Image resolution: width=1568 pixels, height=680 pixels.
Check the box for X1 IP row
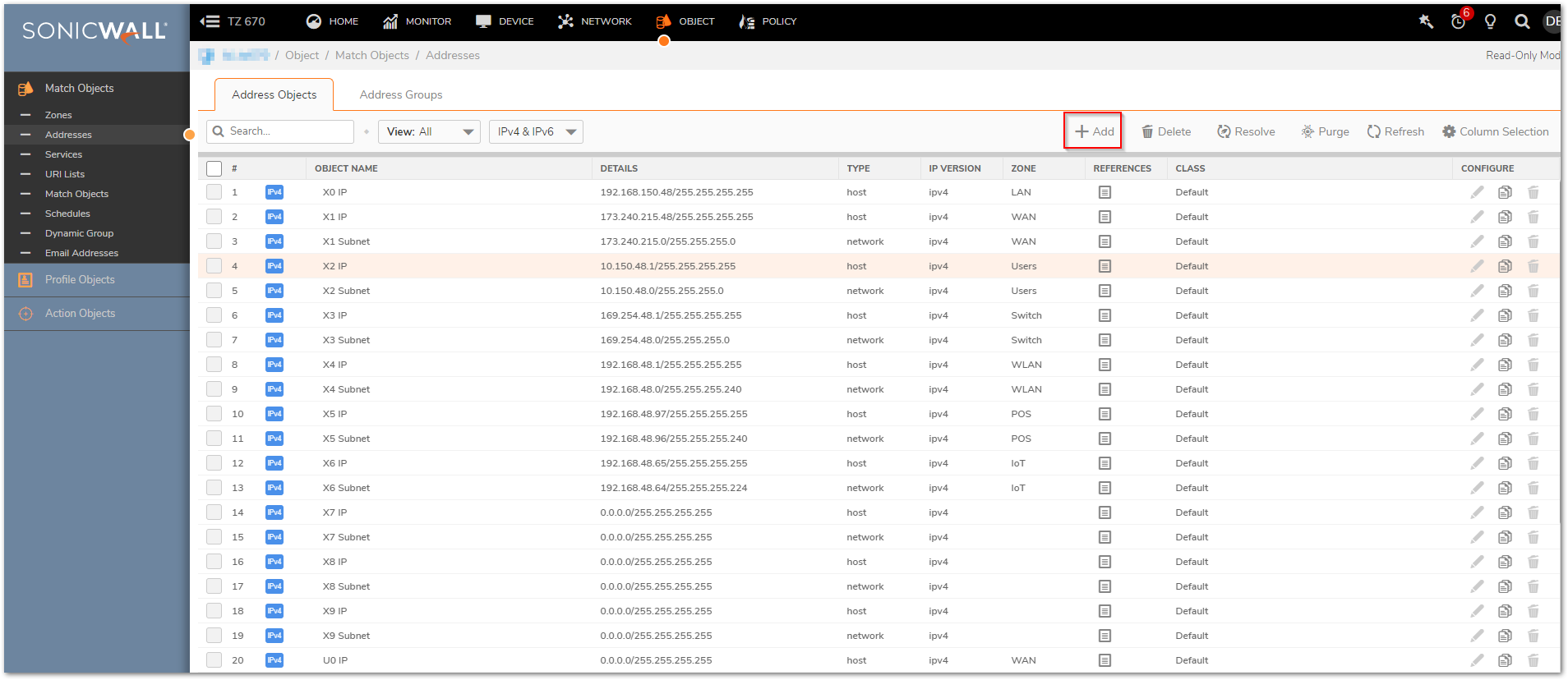tap(214, 217)
